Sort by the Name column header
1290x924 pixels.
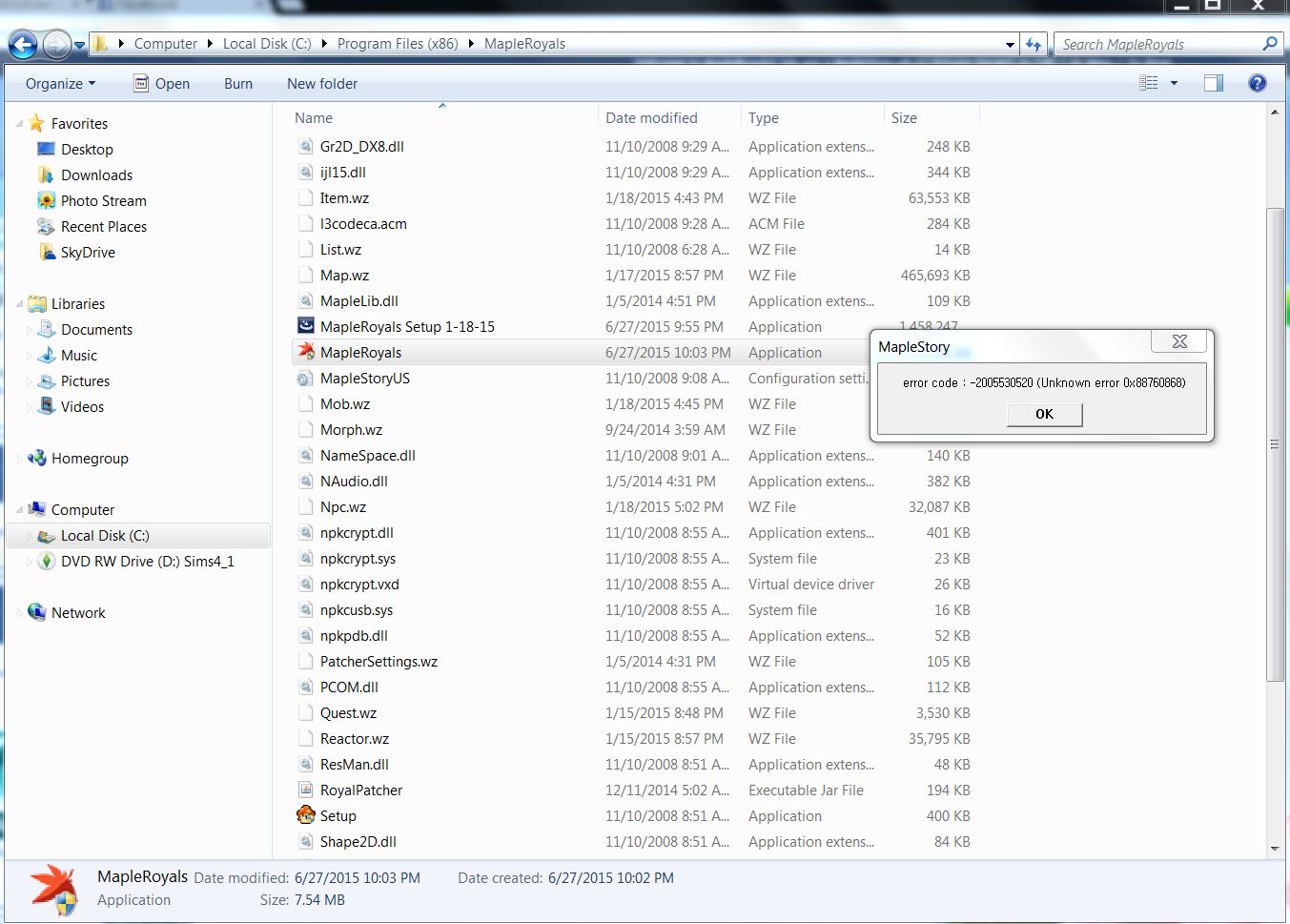pos(442,118)
